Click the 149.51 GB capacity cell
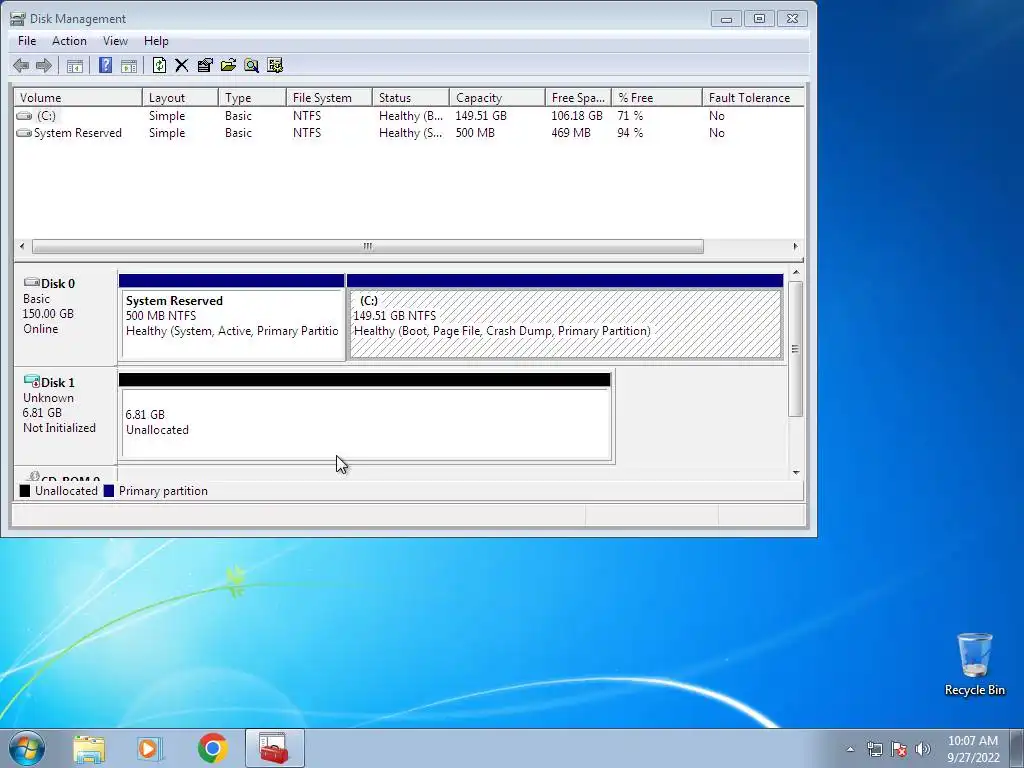 [x=481, y=116]
